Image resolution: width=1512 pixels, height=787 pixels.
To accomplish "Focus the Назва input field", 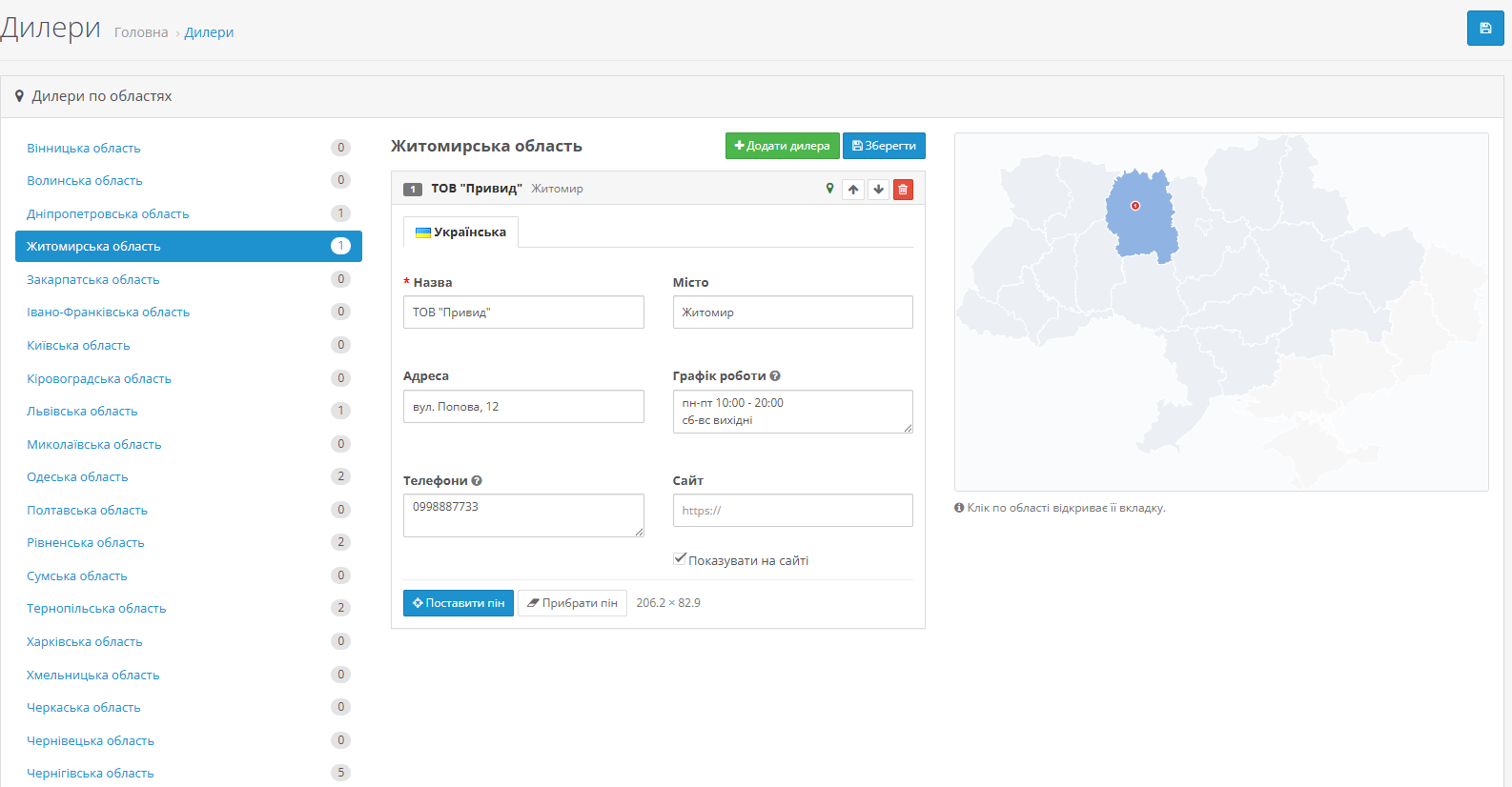I will click(523, 313).
